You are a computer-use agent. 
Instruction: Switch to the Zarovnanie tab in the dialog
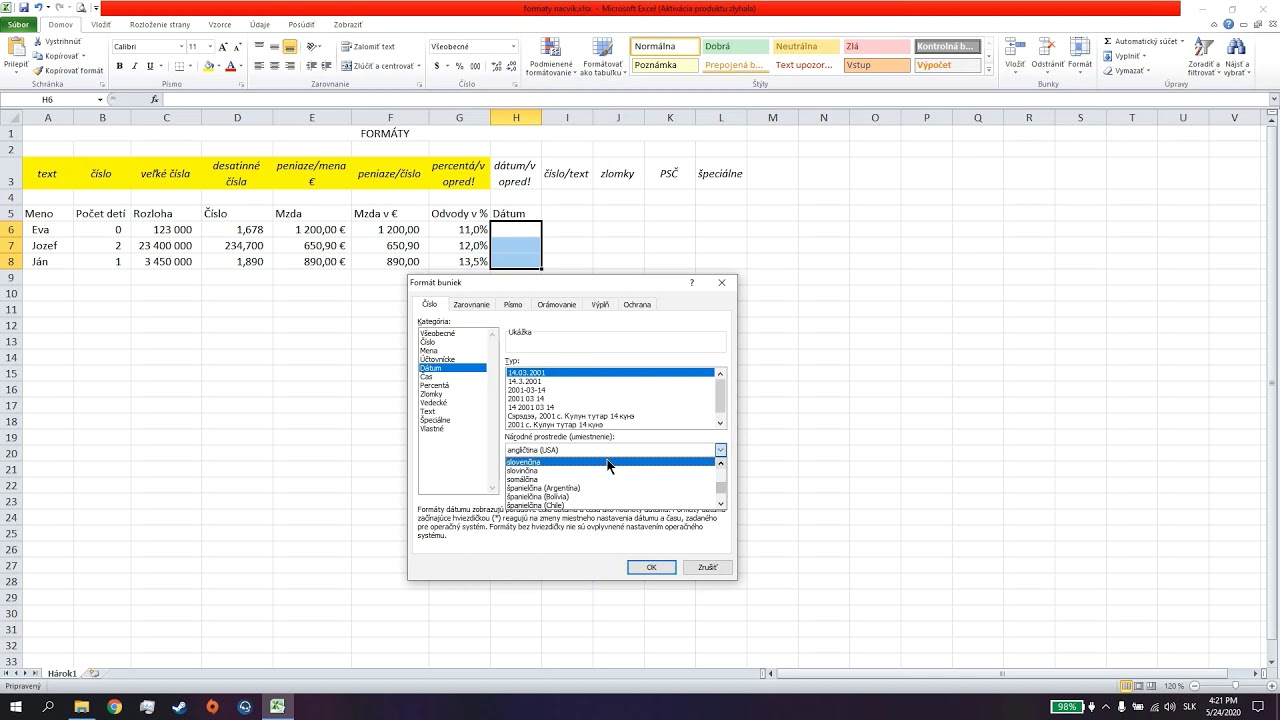pos(471,304)
